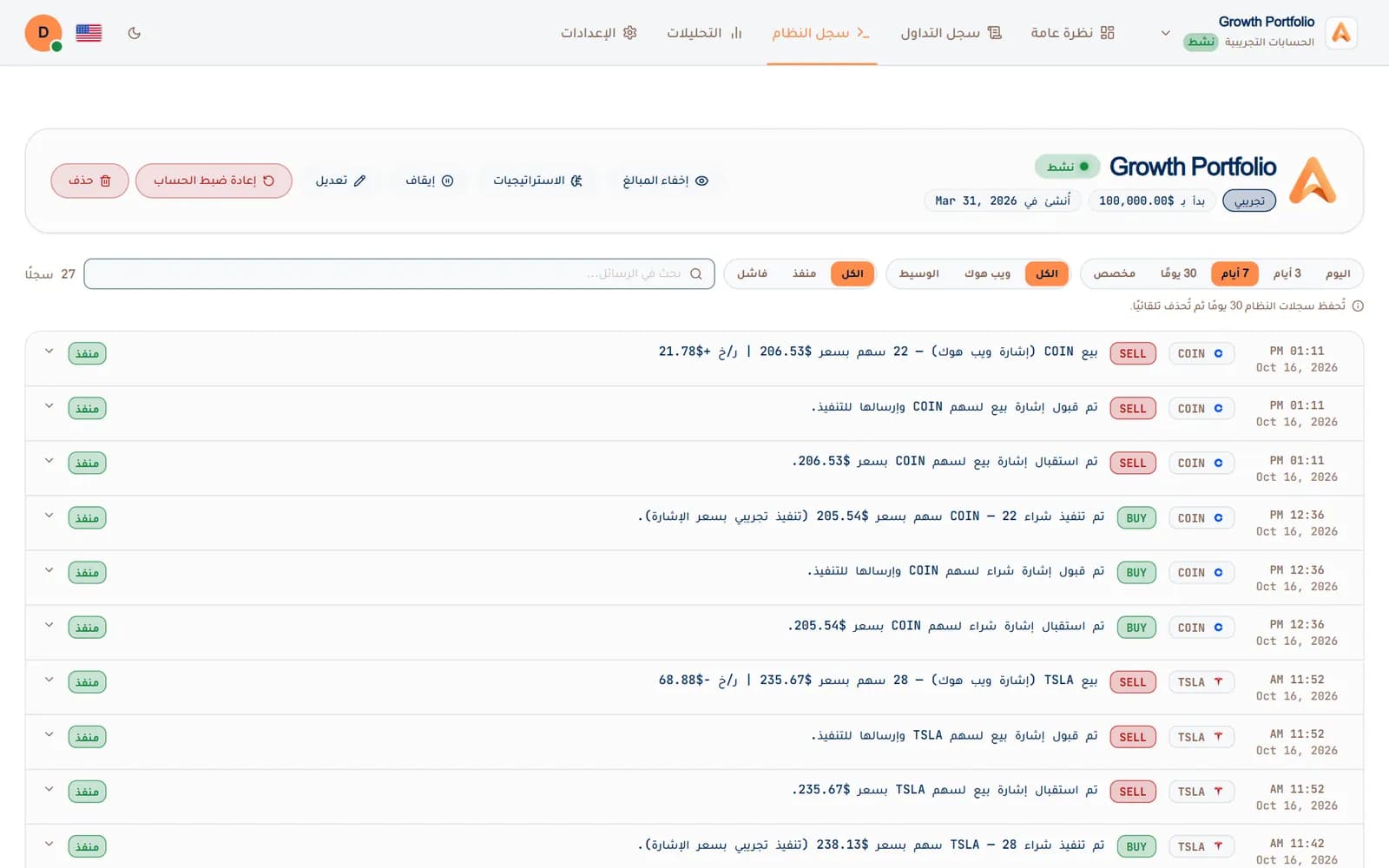Expand COIN sell signal received 206.53$ row
Viewport: 1389px width, 868px height.
coord(49,461)
